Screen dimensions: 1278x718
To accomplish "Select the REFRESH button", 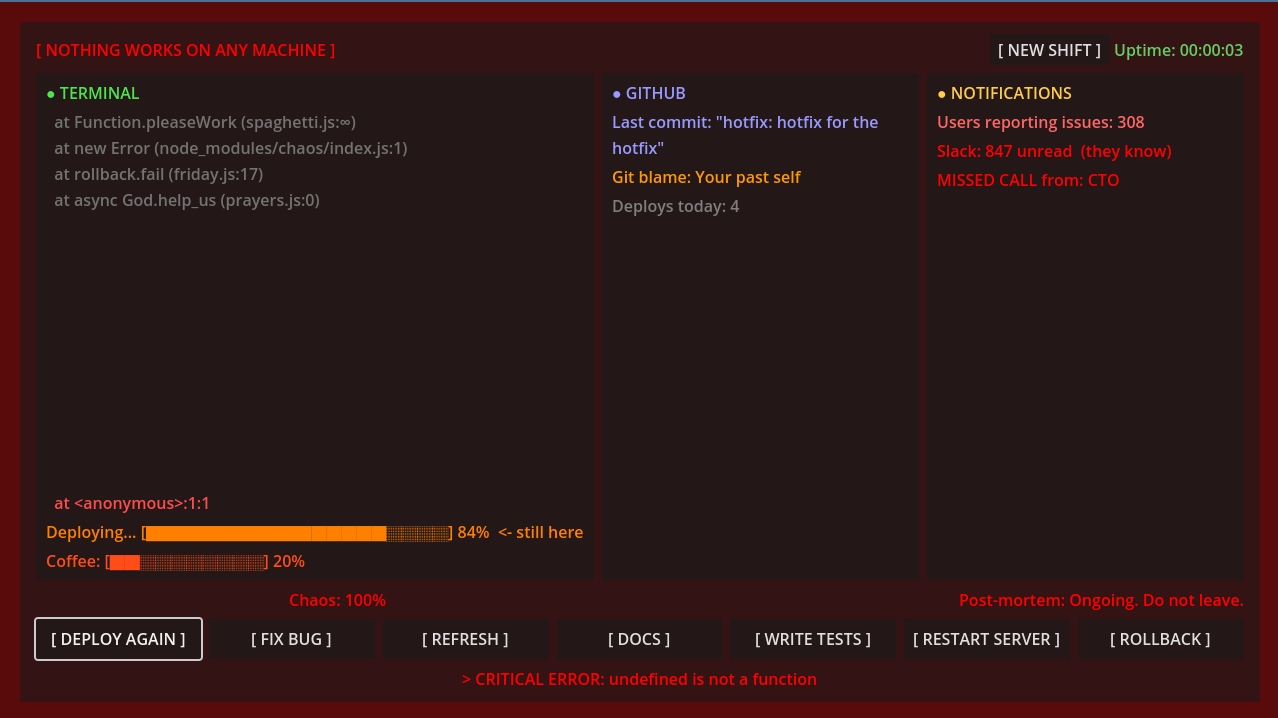I will click(x=465, y=639).
